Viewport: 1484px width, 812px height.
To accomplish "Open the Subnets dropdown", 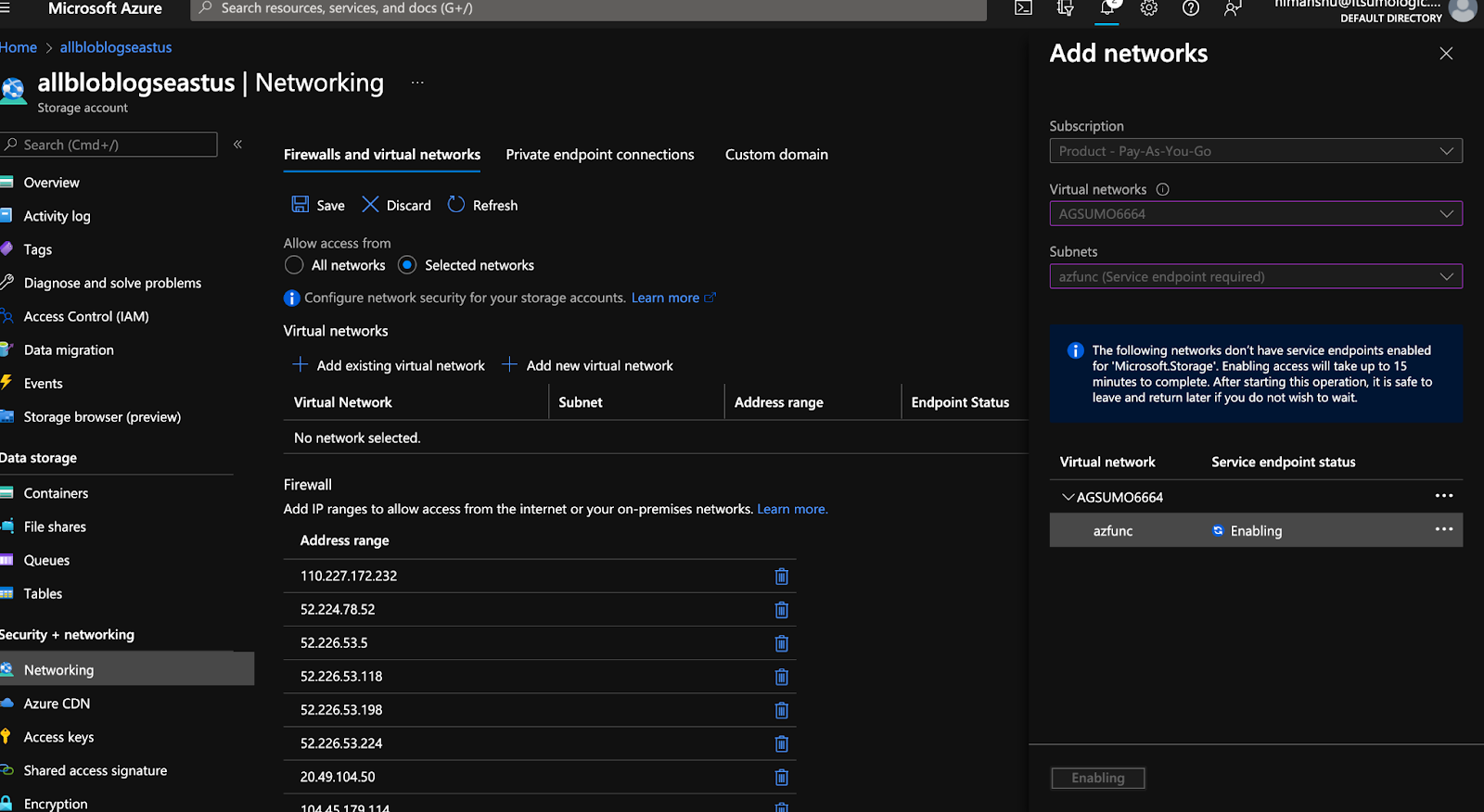I will [x=1255, y=276].
